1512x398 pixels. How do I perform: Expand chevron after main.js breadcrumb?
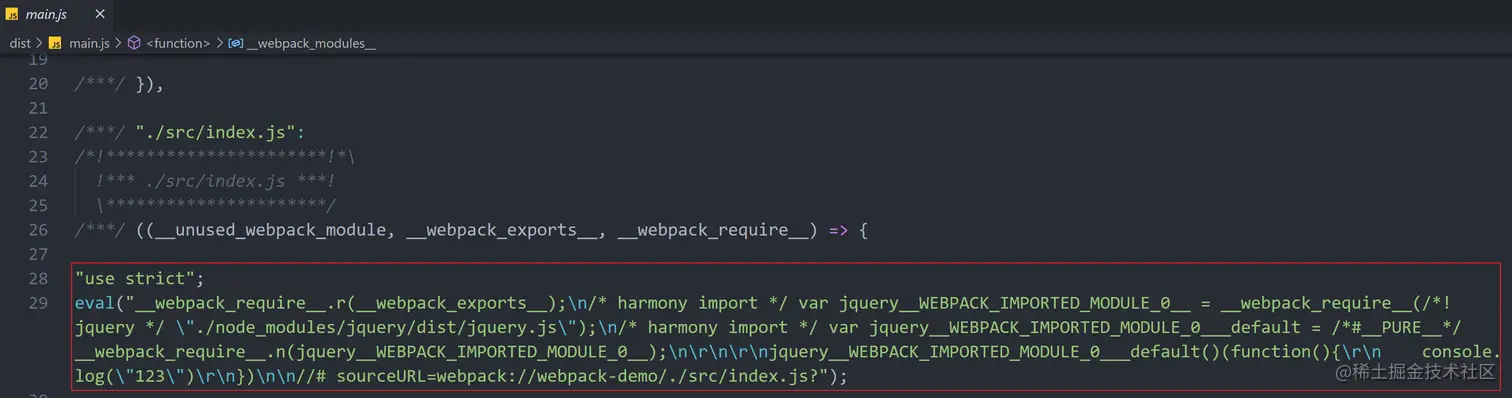[118, 43]
